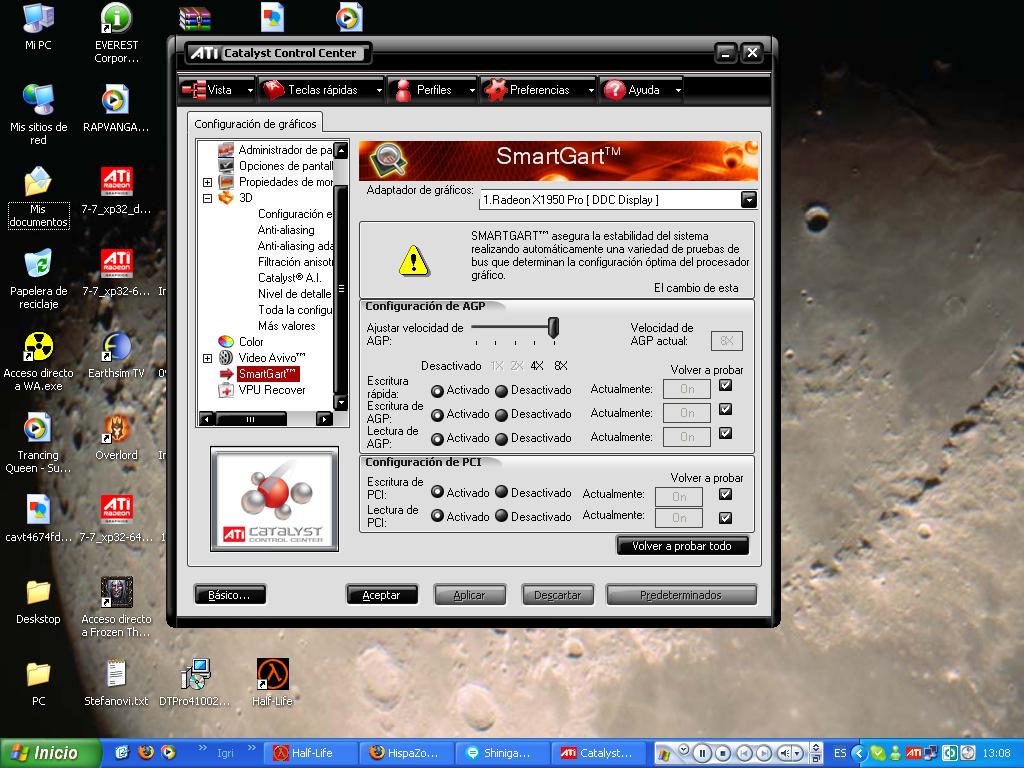Toggle Lectura de AGP retest checkbox
1024x768 pixels.
pyautogui.click(x=726, y=434)
